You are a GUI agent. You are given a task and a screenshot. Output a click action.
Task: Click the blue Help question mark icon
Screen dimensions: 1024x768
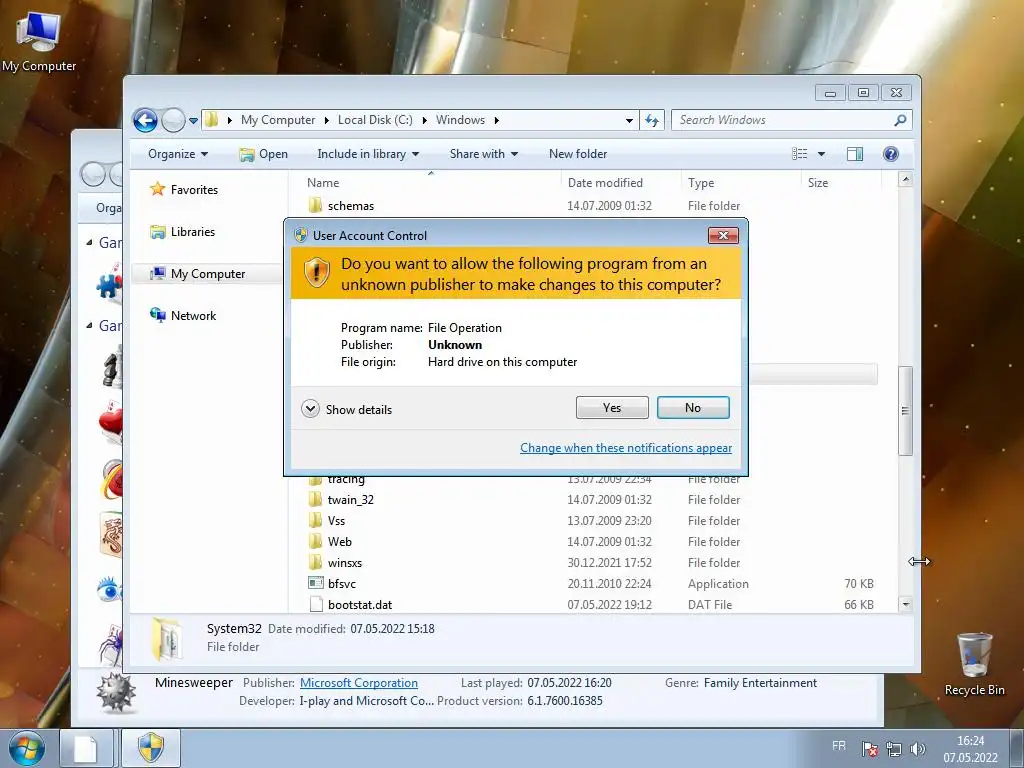point(891,154)
